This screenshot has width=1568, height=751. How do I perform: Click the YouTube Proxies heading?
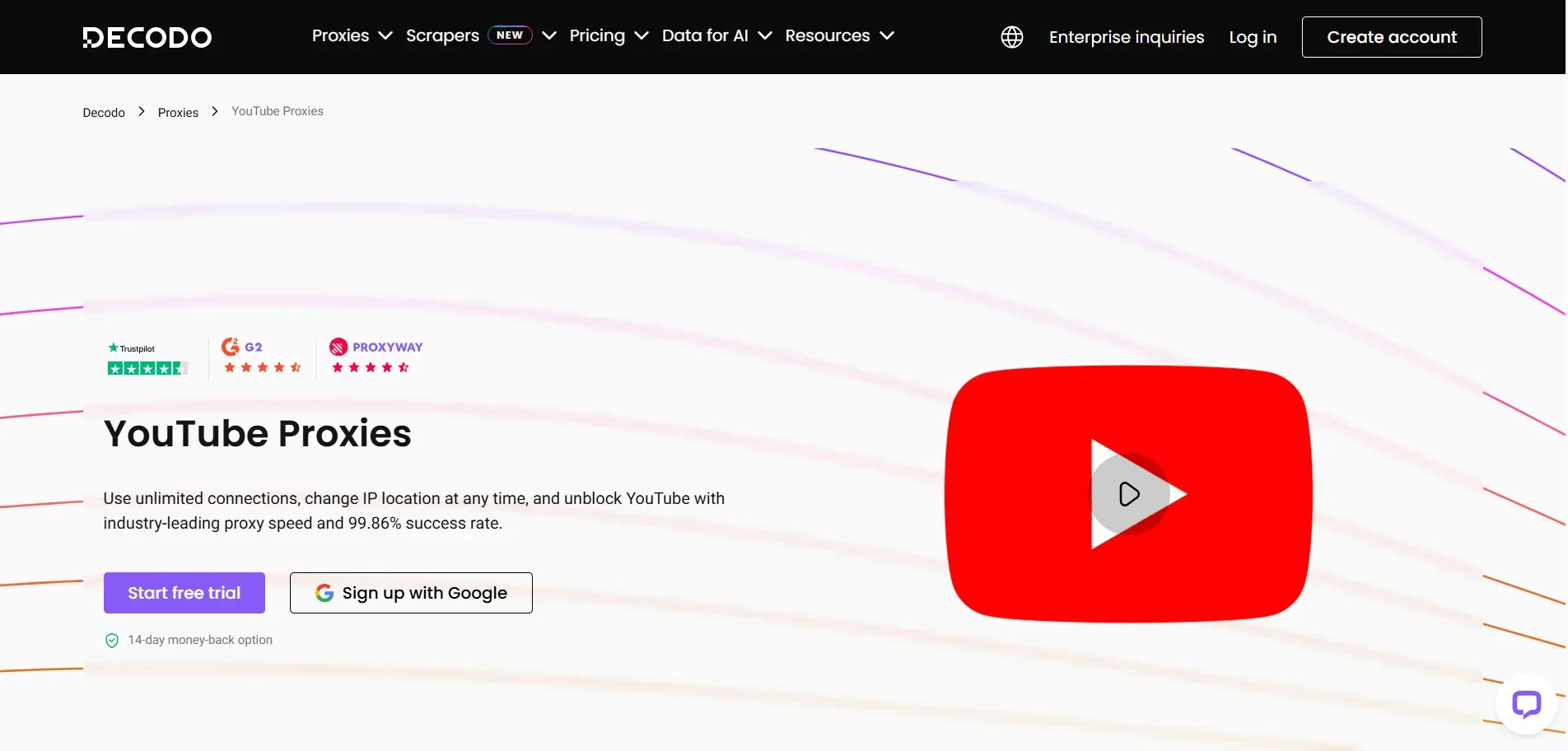[257, 433]
